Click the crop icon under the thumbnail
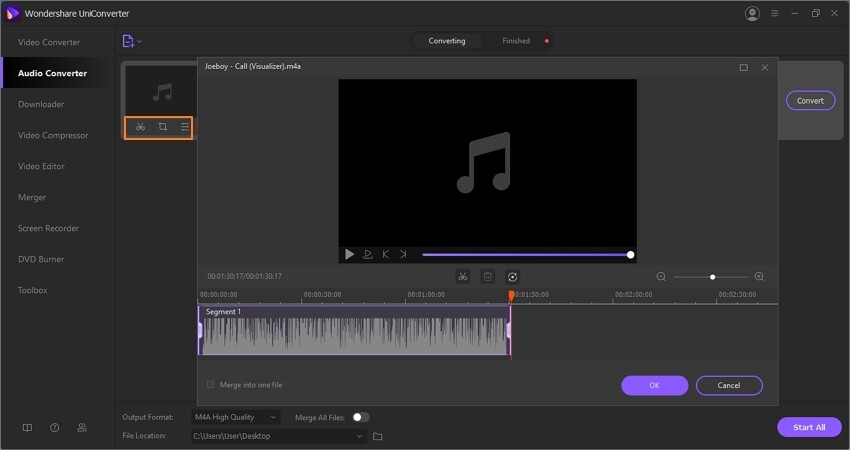 (x=163, y=127)
